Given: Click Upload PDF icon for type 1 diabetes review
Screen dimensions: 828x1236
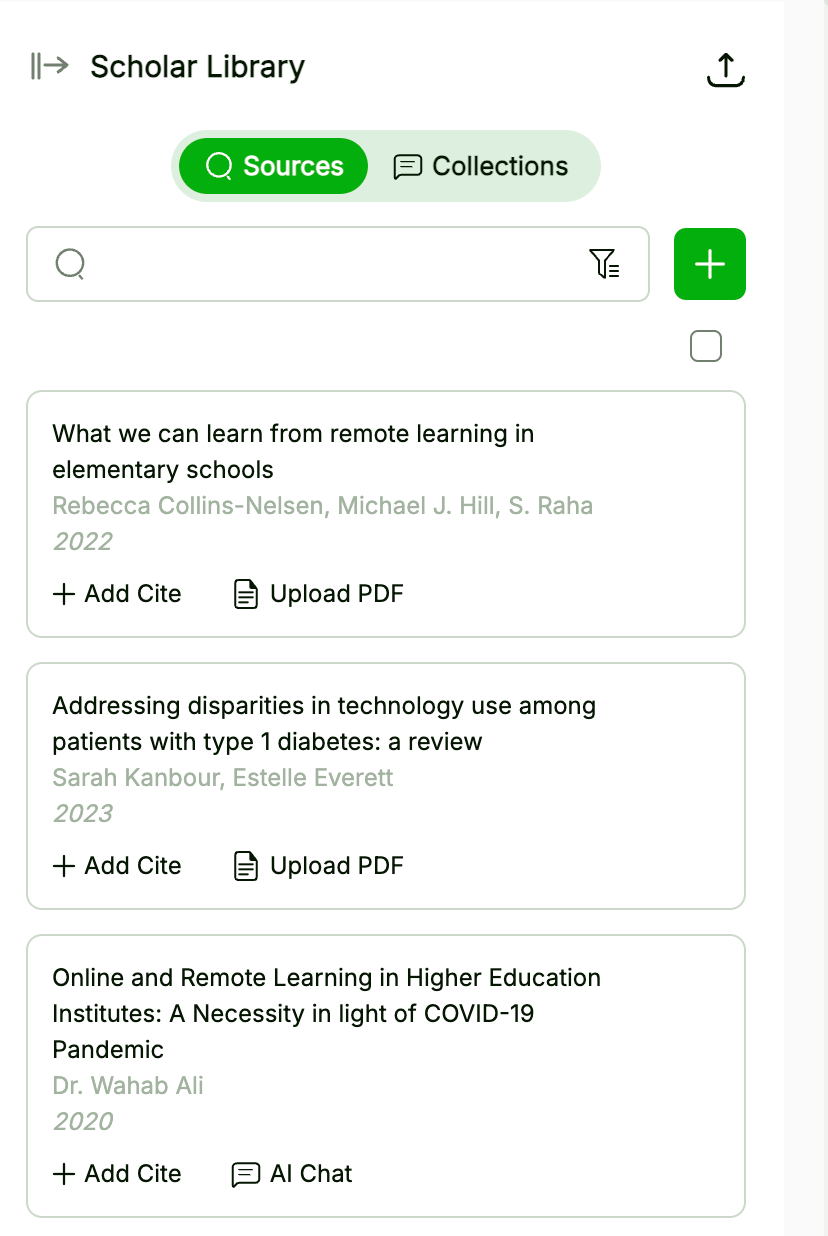Looking at the screenshot, I should click(246, 866).
